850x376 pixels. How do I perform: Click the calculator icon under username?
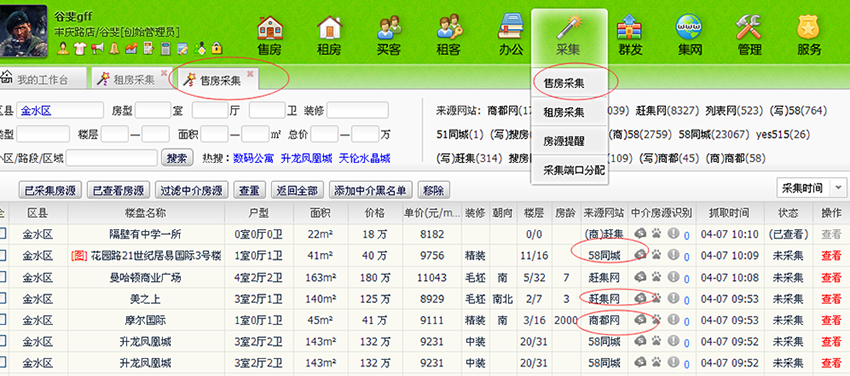click(x=166, y=48)
